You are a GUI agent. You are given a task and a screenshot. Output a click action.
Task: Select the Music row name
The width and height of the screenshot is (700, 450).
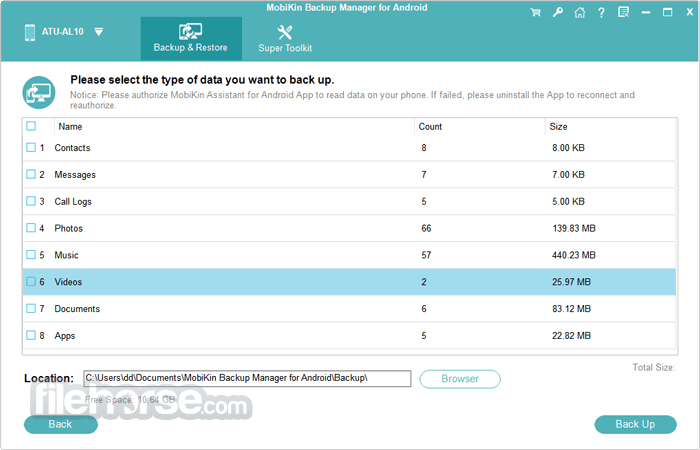(x=66, y=255)
